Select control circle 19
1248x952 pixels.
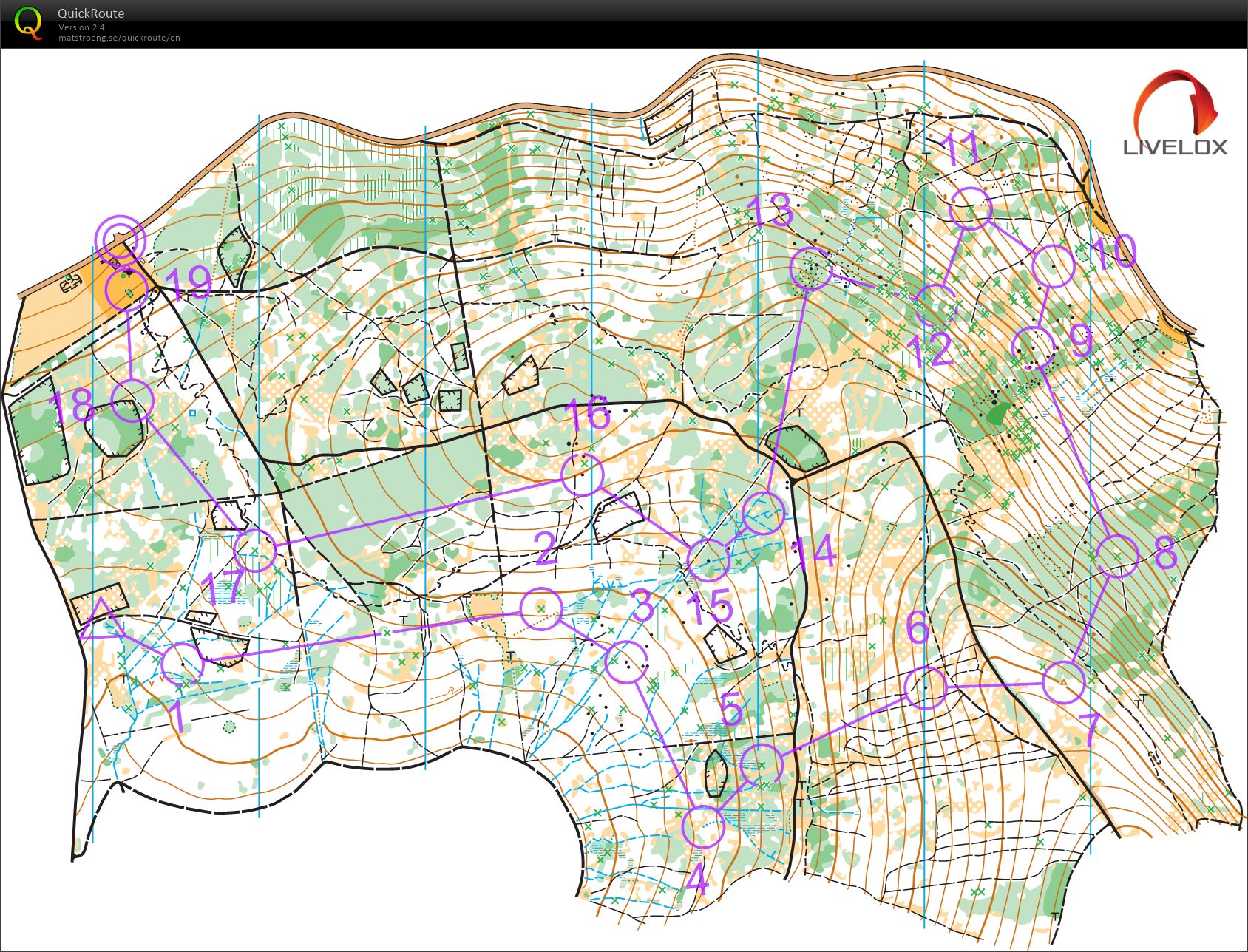(x=127, y=289)
